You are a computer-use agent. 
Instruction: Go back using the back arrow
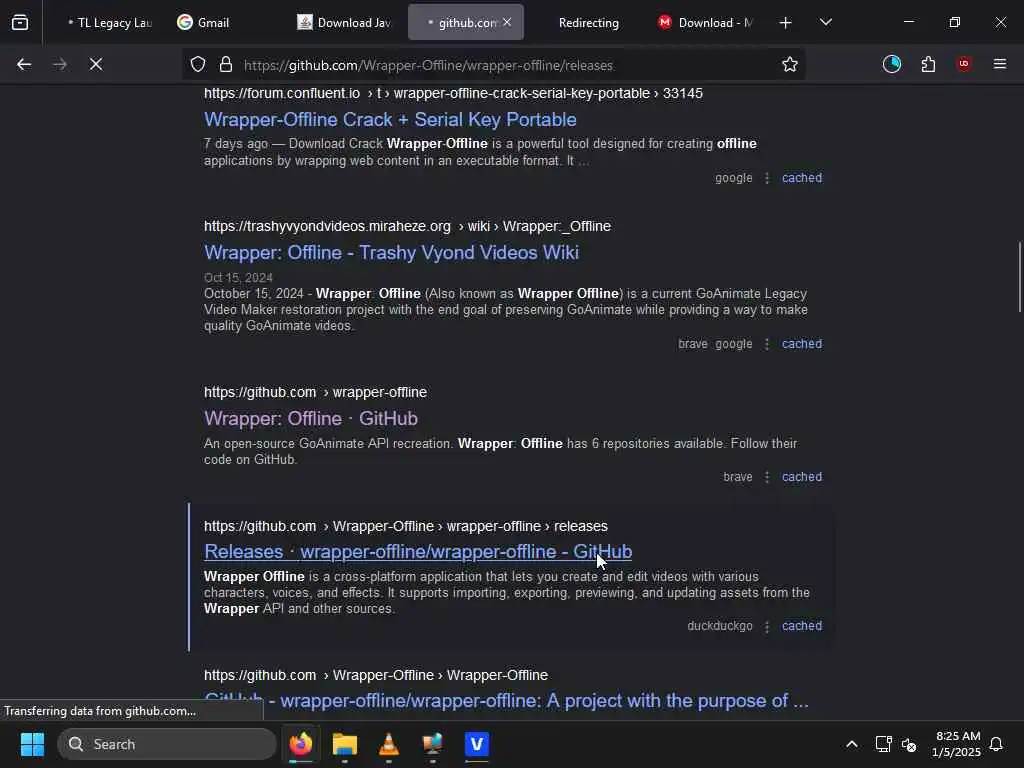click(x=24, y=64)
